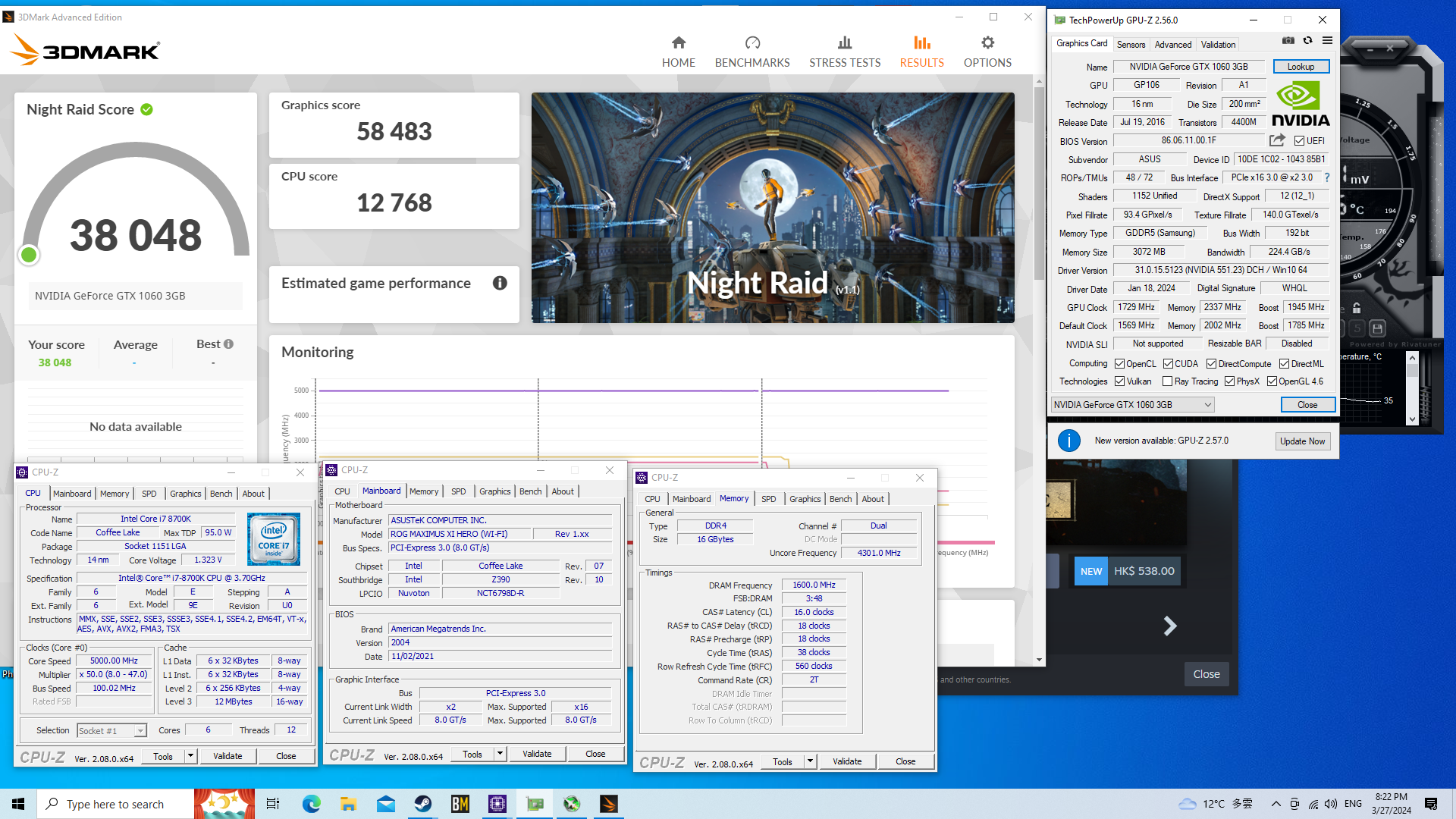Expand Tools arrow in CPU-Z Mainboard window
Image resolution: width=1456 pixels, height=819 pixels.
click(x=500, y=754)
